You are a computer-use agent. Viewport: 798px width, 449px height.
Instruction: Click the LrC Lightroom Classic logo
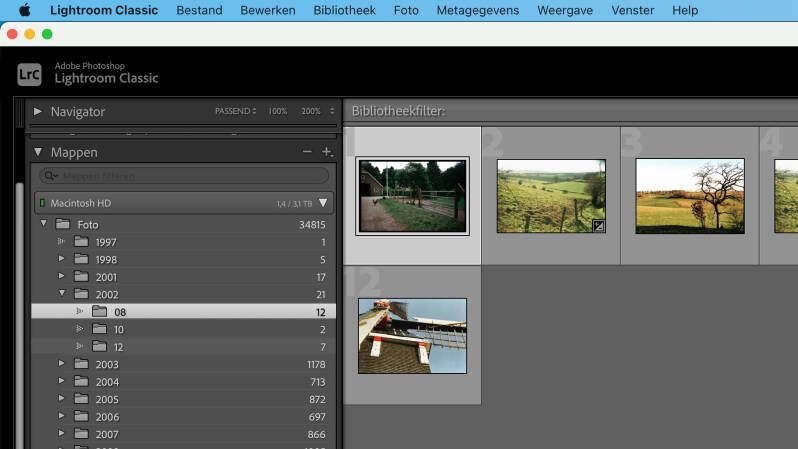[29, 73]
